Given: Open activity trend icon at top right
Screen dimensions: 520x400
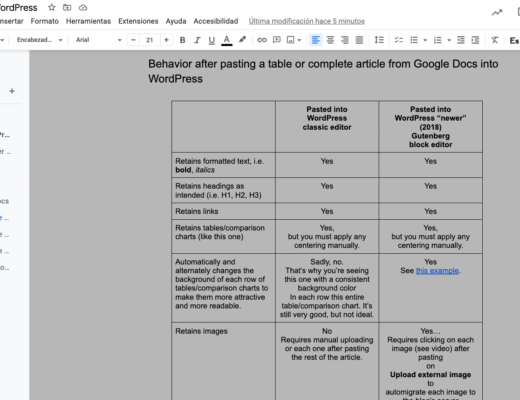Looking at the screenshot, I should point(497,13).
